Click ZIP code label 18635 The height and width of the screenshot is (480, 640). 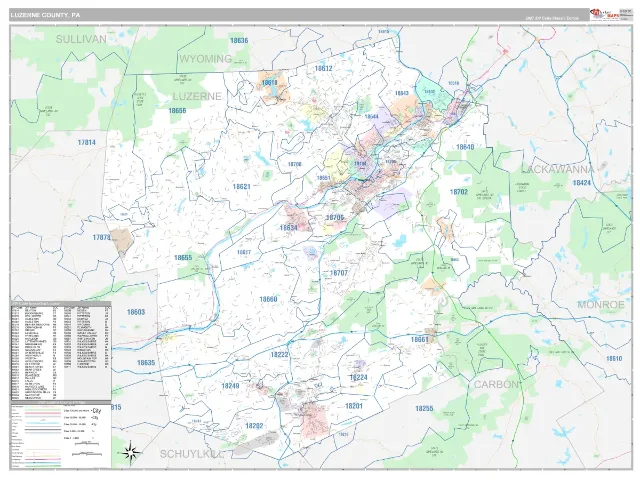146,362
